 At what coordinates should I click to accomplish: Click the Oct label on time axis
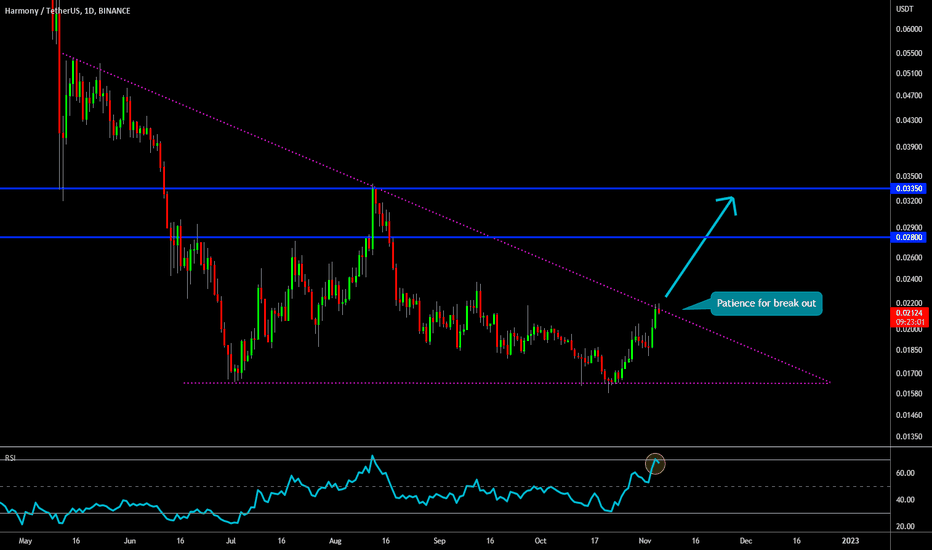(x=540, y=541)
